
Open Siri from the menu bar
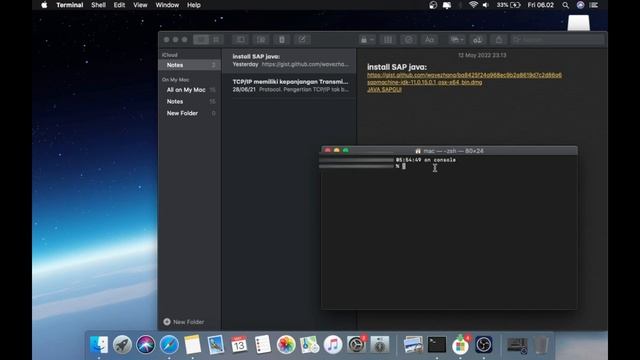click(580, 5)
